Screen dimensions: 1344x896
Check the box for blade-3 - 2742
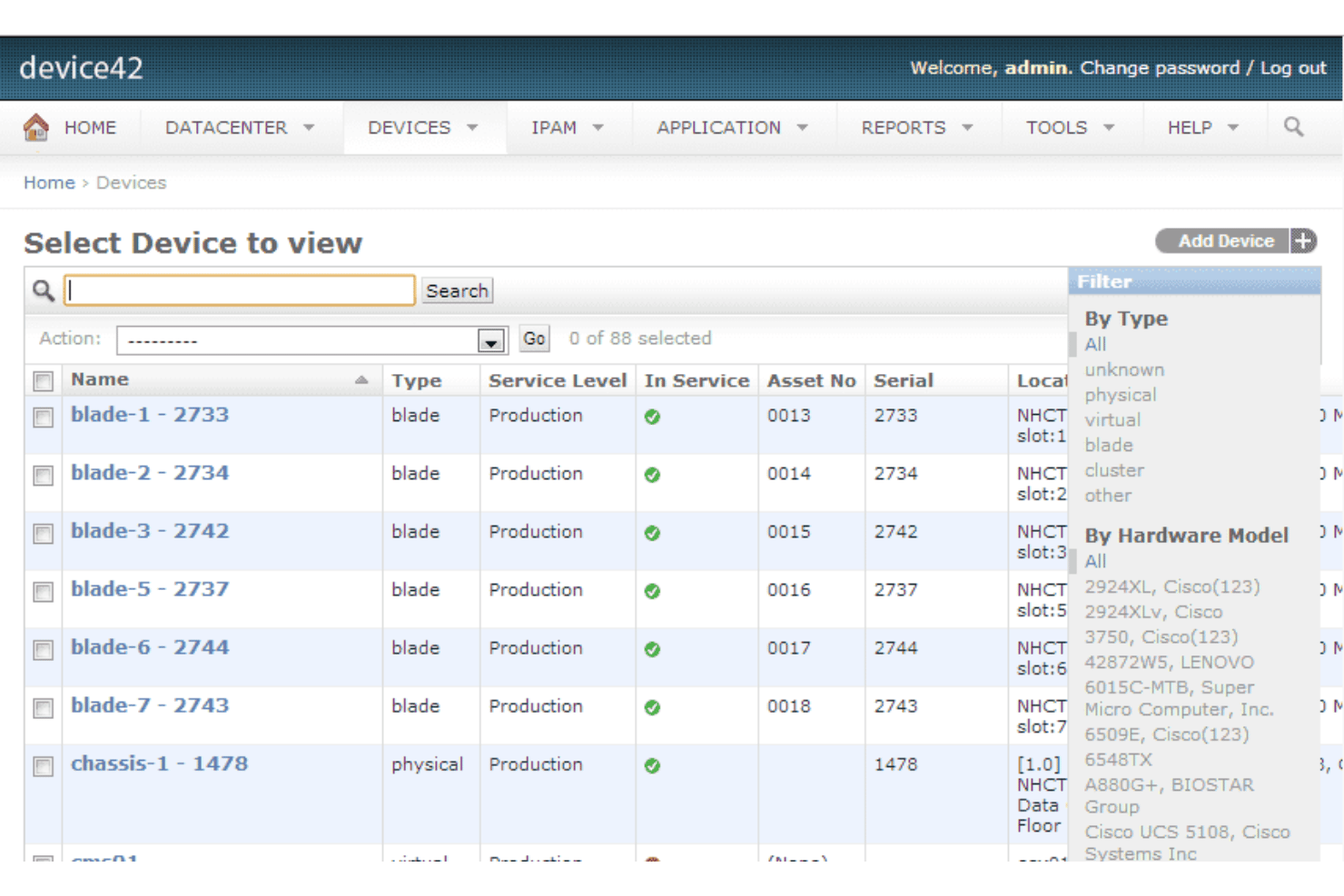click(43, 534)
